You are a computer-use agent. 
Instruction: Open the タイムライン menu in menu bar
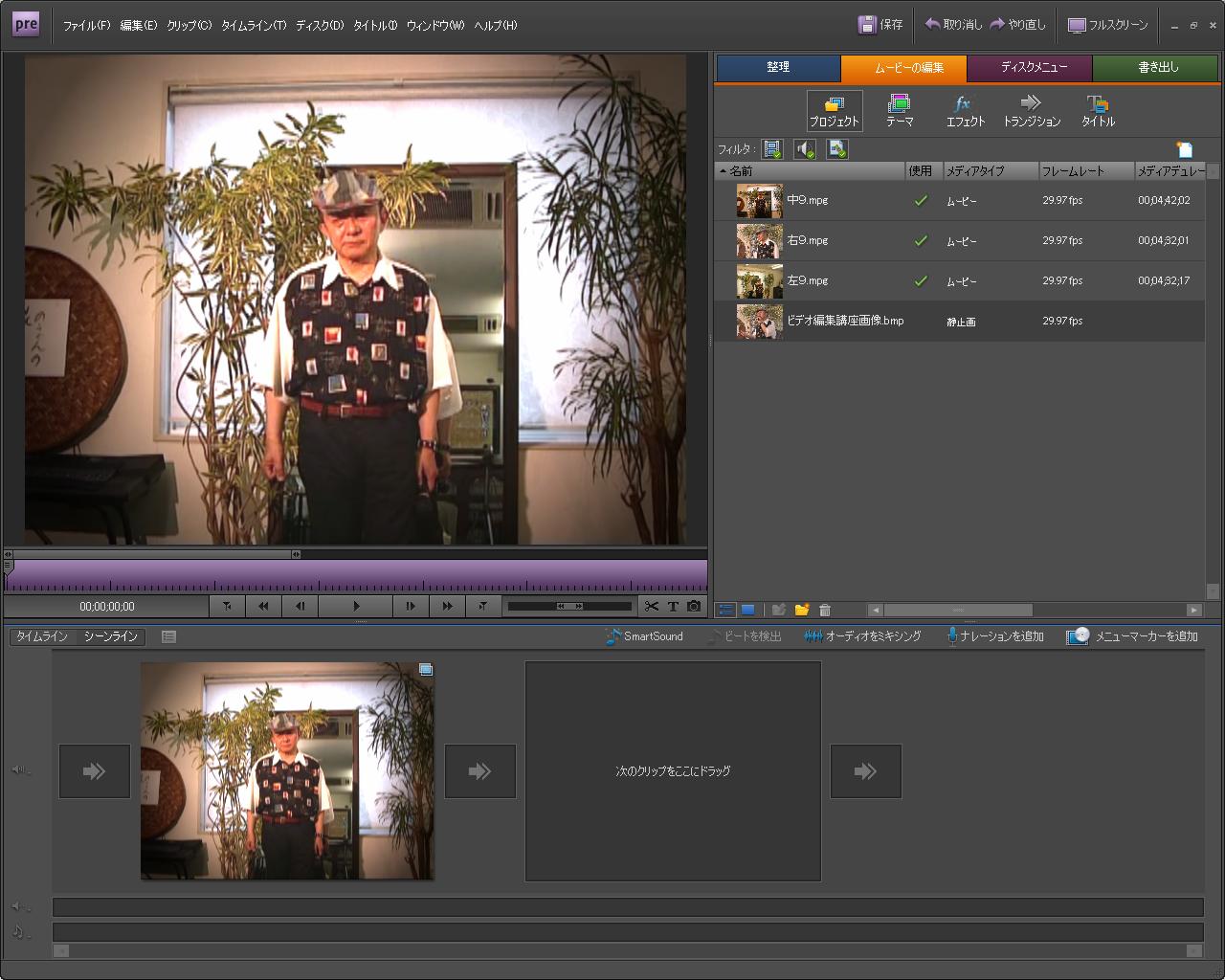coord(254,26)
